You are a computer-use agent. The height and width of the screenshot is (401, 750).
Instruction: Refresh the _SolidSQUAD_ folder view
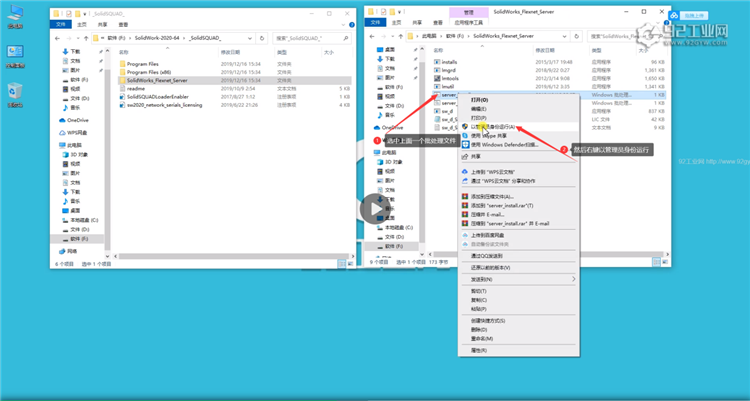(262, 38)
